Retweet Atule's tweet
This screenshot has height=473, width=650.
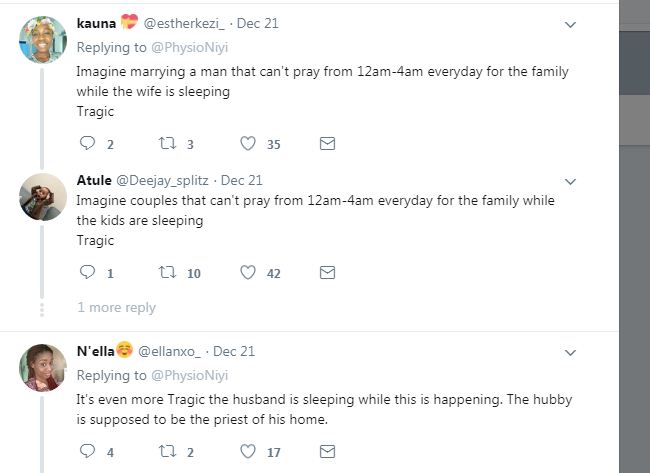pos(167,272)
